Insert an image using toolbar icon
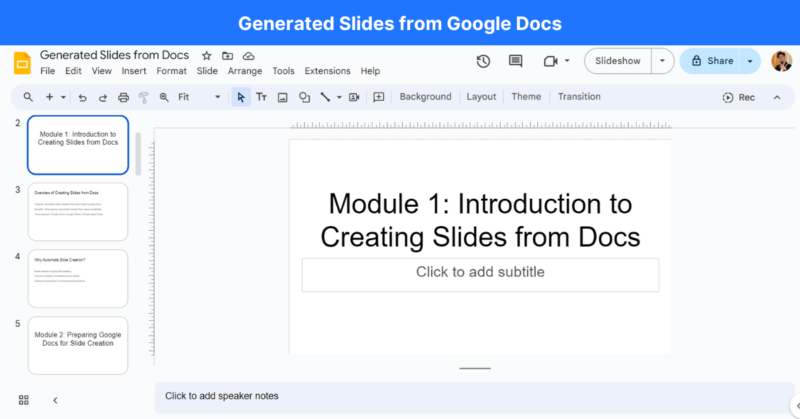 (283, 97)
